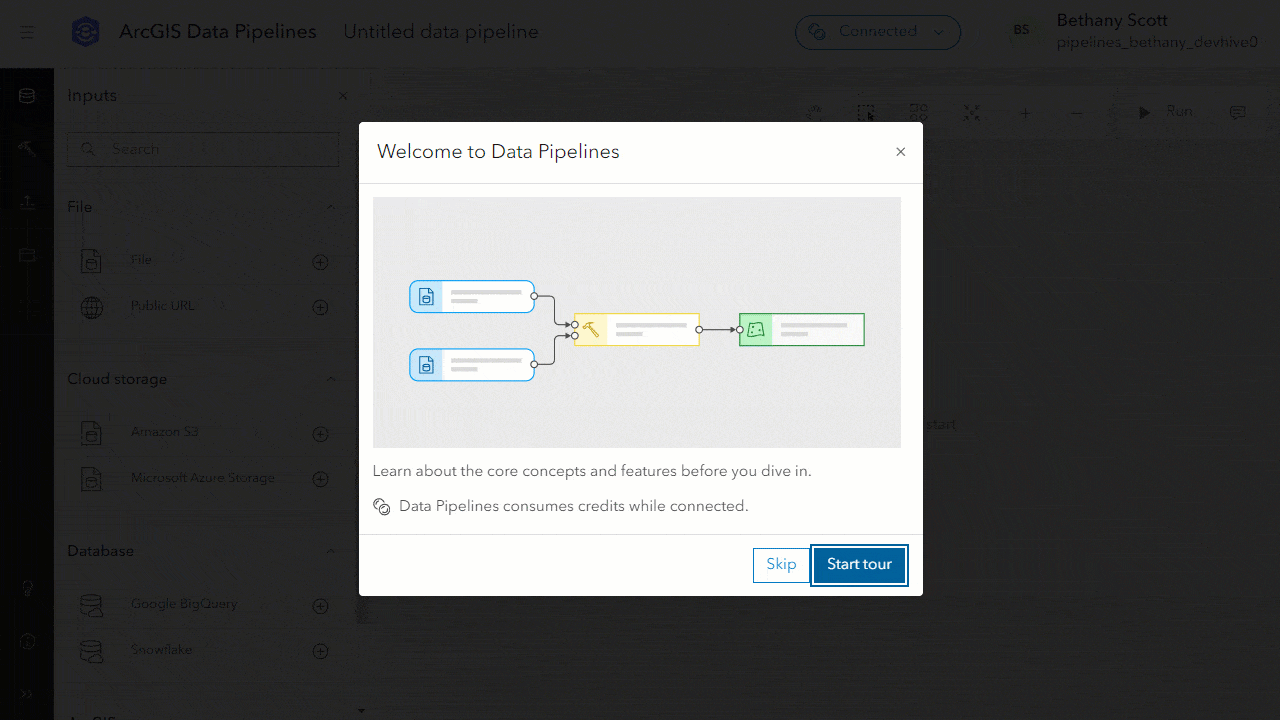Screen dimensions: 1280x720
Task: Add a Snowflake input using the plus icon
Action: (x=320, y=650)
